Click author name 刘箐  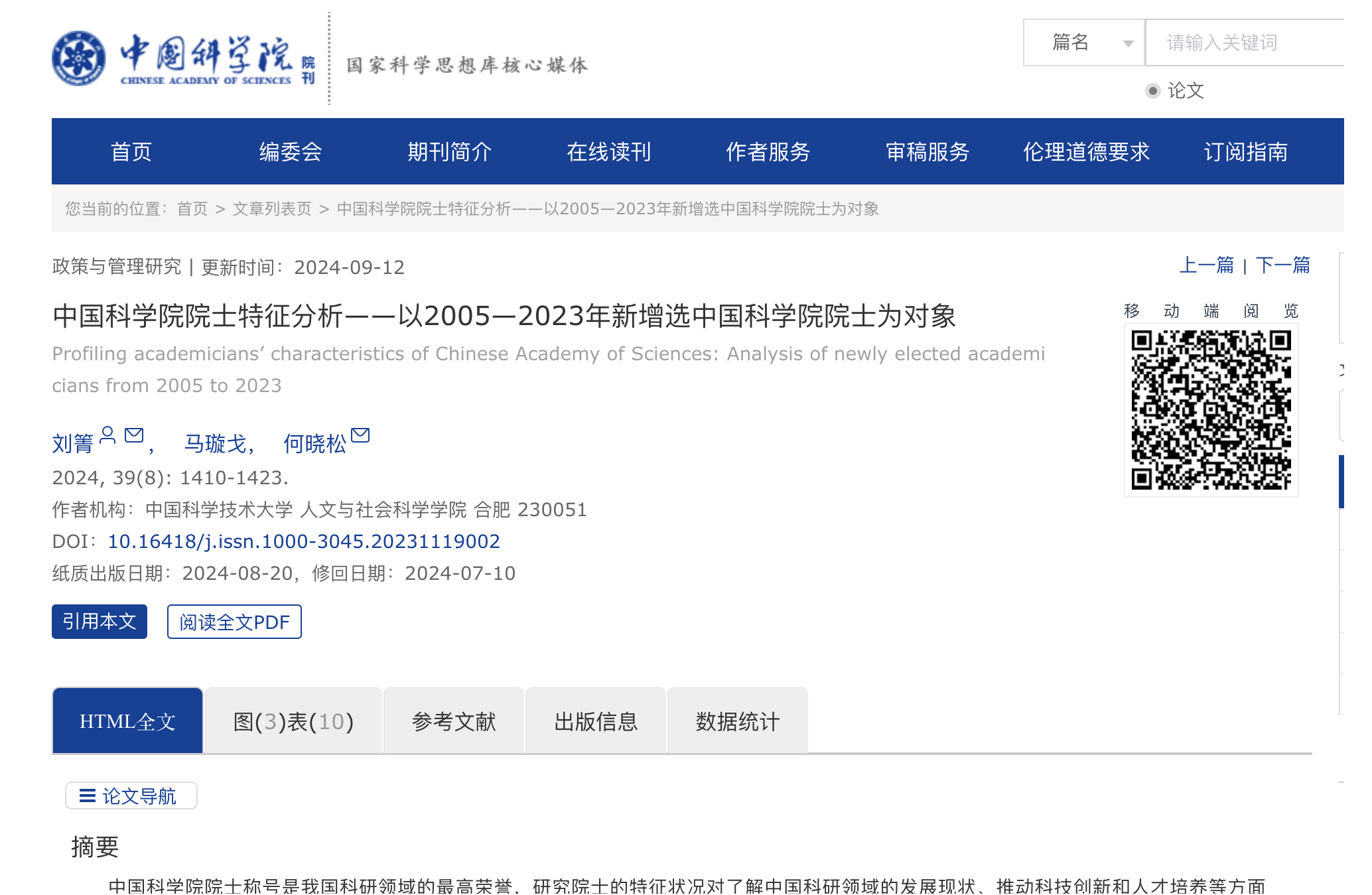73,443
